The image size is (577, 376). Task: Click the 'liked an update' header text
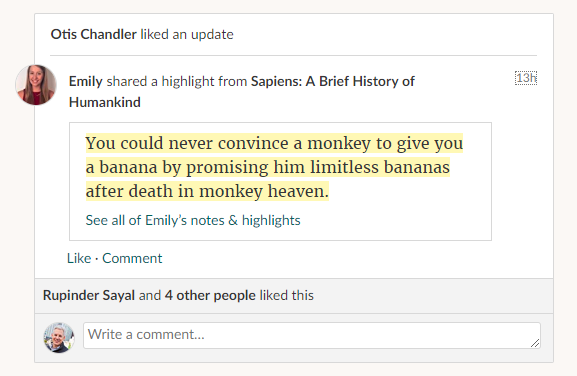coord(187,34)
